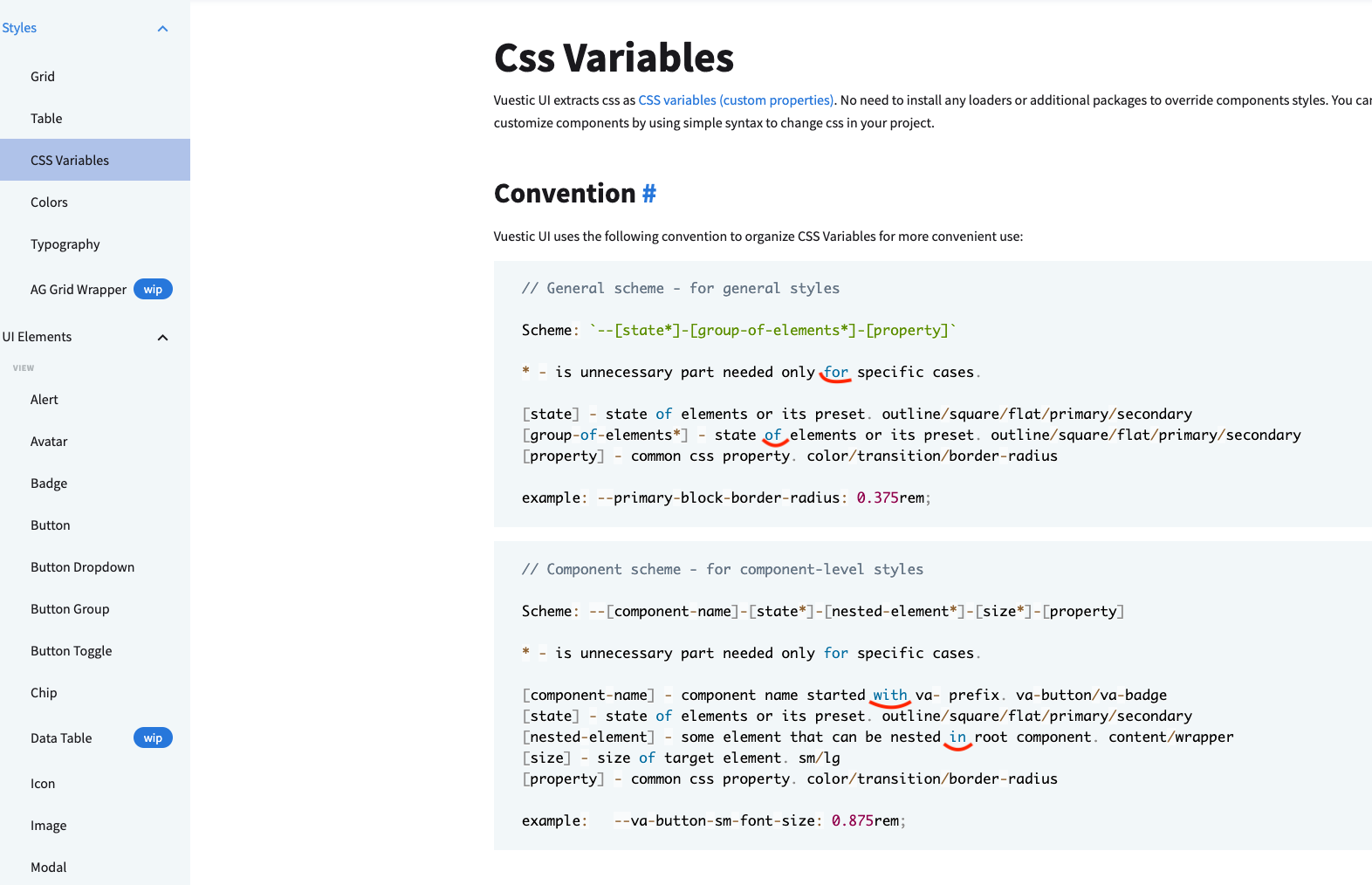This screenshot has height=885, width=1372.
Task: Navigate to the Badge component page
Action: point(48,483)
